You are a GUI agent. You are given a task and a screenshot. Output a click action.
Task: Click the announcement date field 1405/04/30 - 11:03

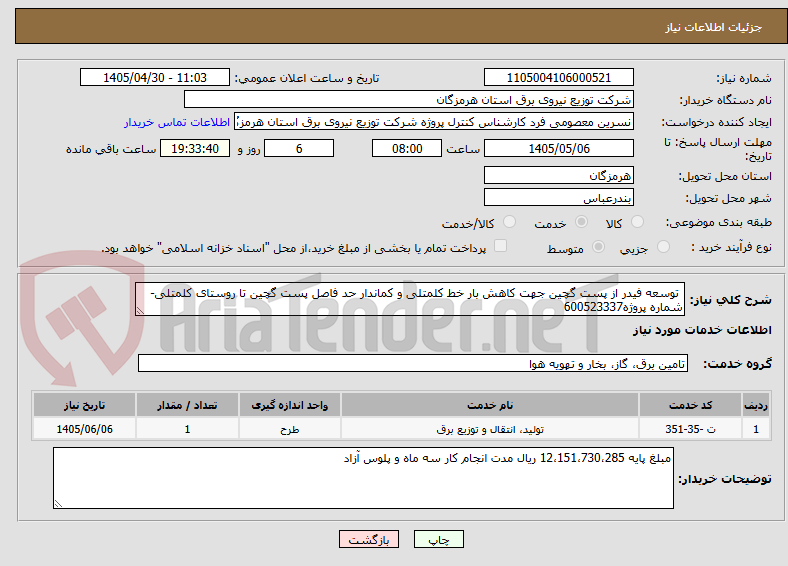(155, 77)
